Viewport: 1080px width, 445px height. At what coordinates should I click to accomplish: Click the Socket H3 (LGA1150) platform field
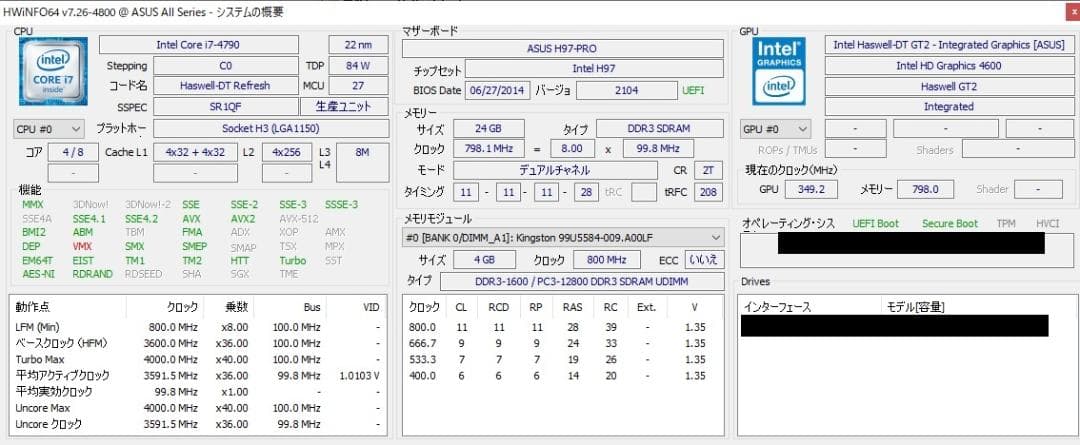[x=271, y=128]
